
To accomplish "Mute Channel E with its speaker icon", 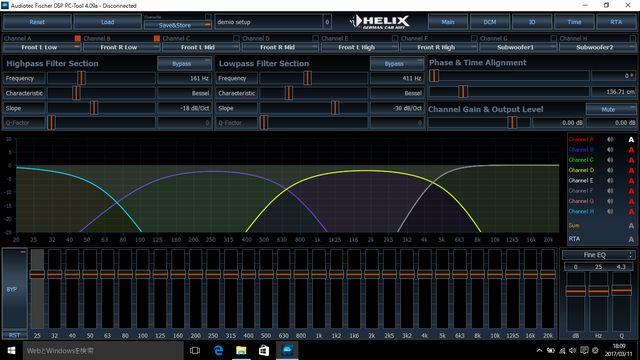I will (x=610, y=180).
